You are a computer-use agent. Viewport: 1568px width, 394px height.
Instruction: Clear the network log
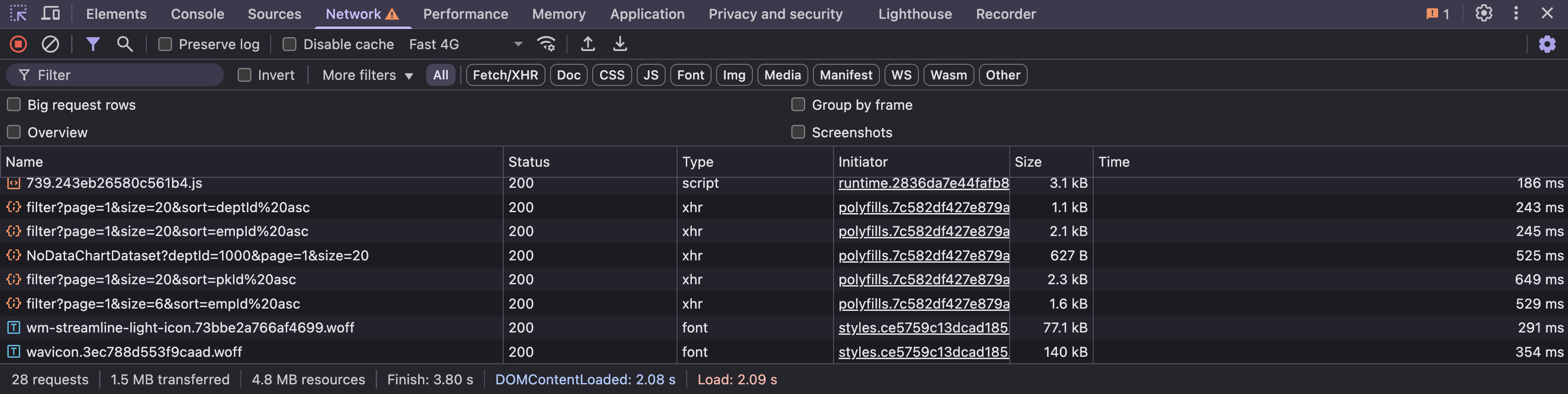[x=50, y=44]
